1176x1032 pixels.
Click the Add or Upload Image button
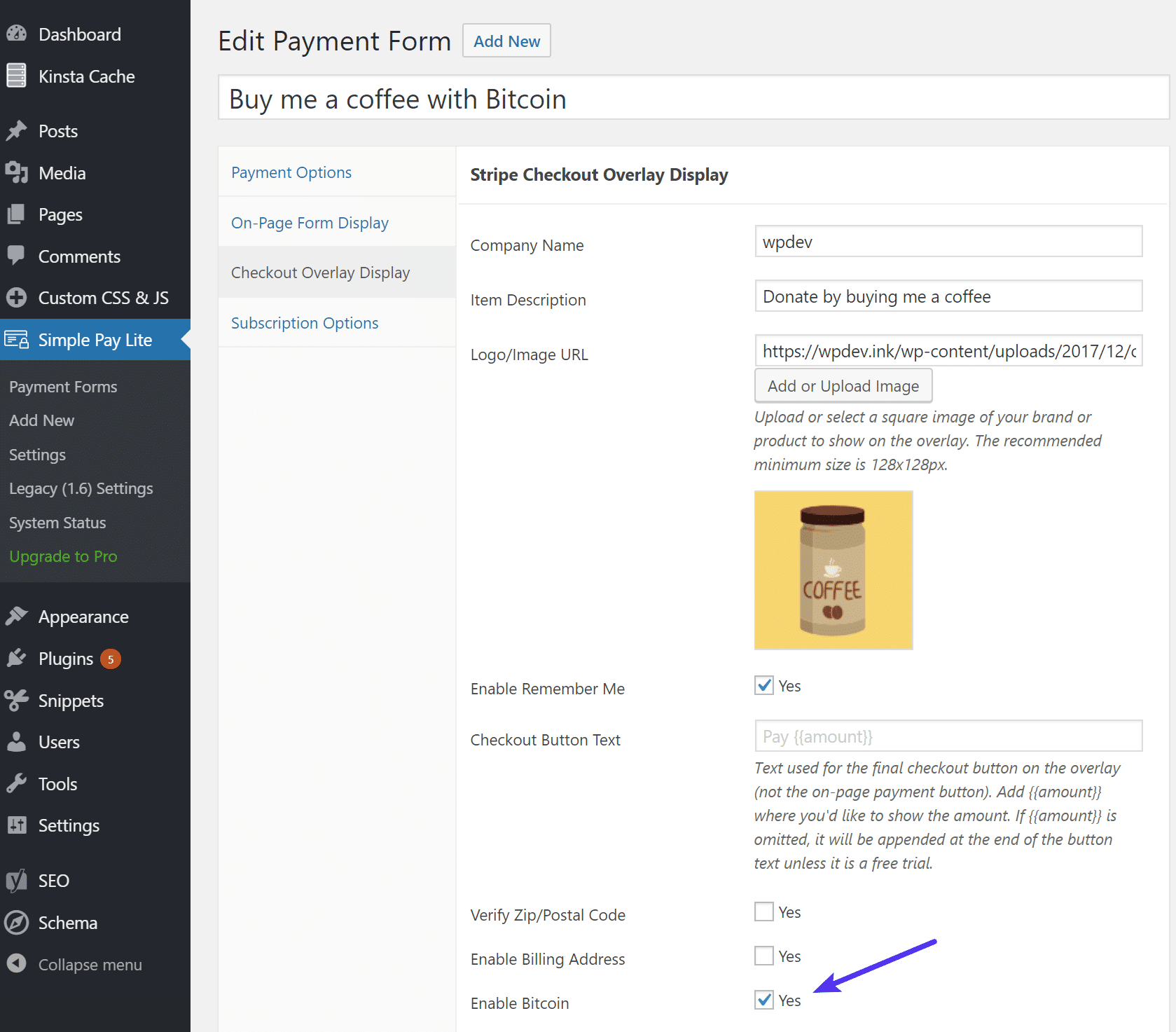843,385
